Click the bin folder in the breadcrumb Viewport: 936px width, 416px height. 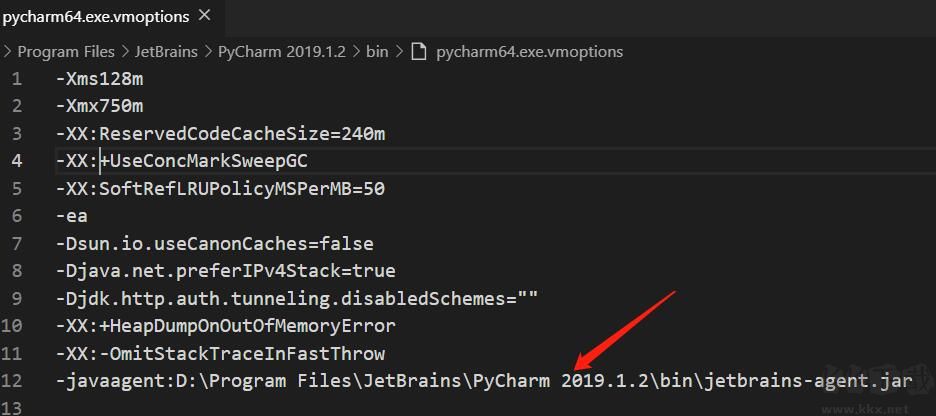377,51
